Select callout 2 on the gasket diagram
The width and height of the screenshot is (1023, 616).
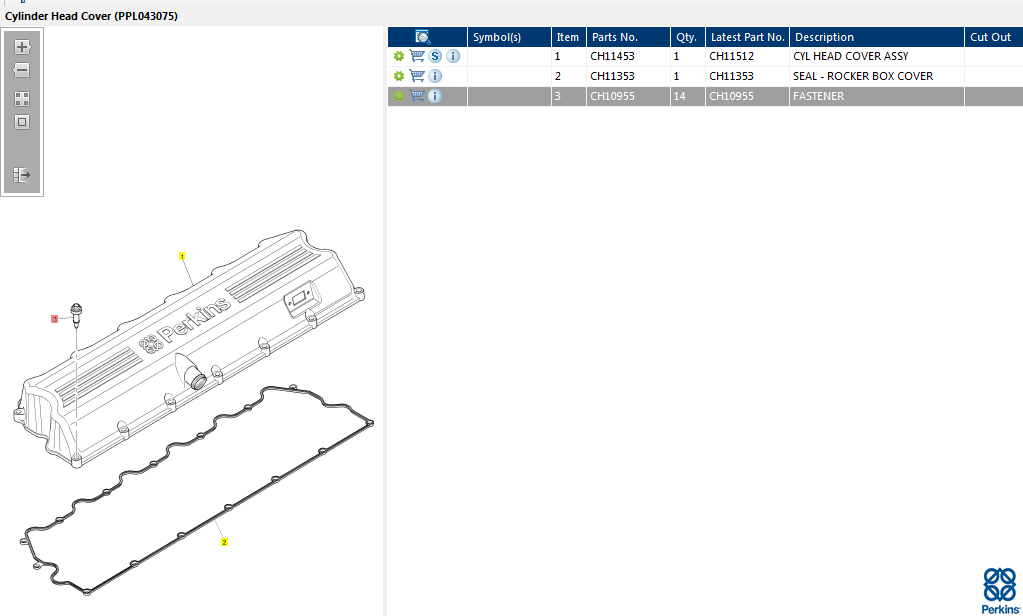(x=224, y=542)
